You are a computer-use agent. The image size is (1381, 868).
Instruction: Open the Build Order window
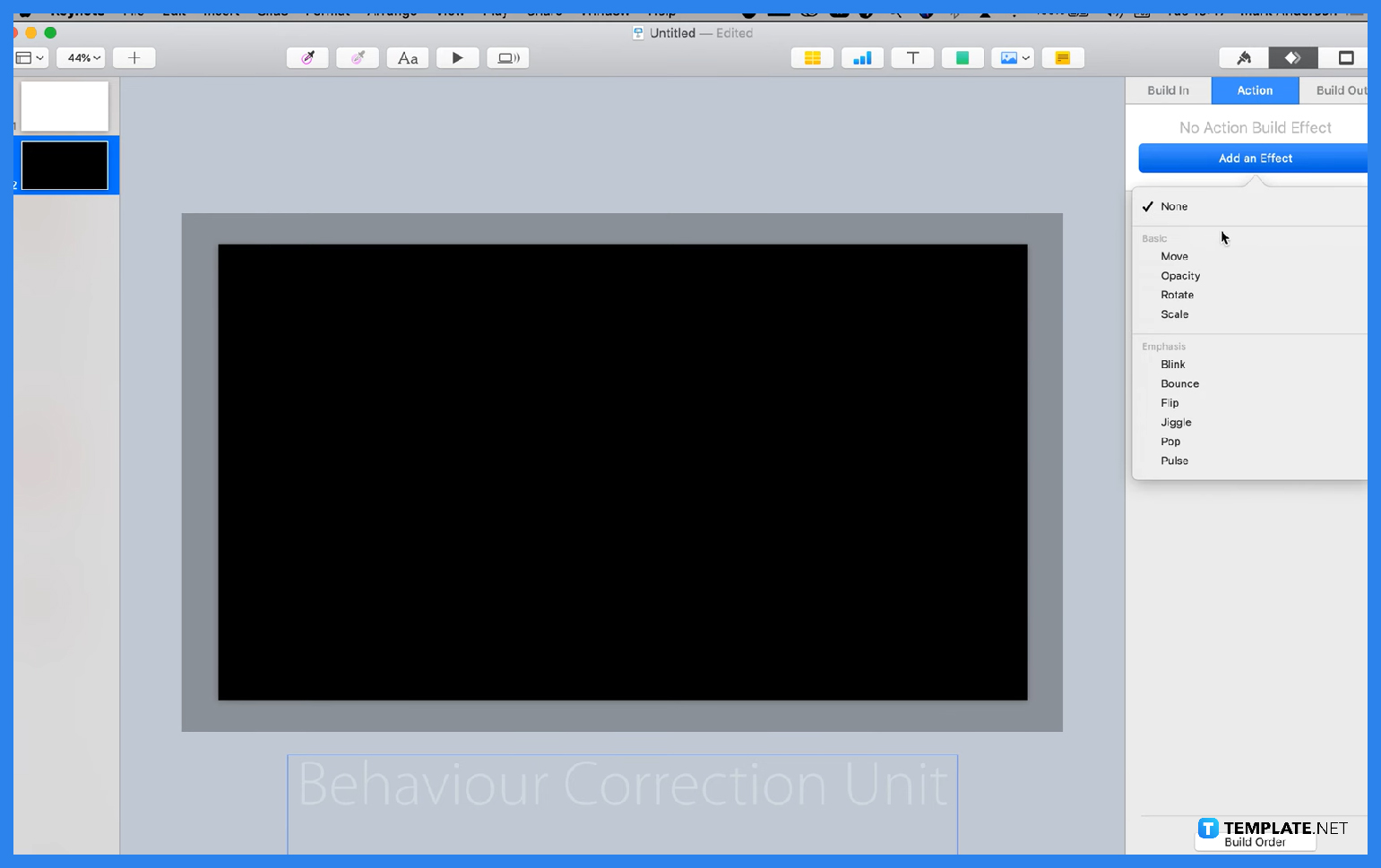pyautogui.click(x=1254, y=842)
